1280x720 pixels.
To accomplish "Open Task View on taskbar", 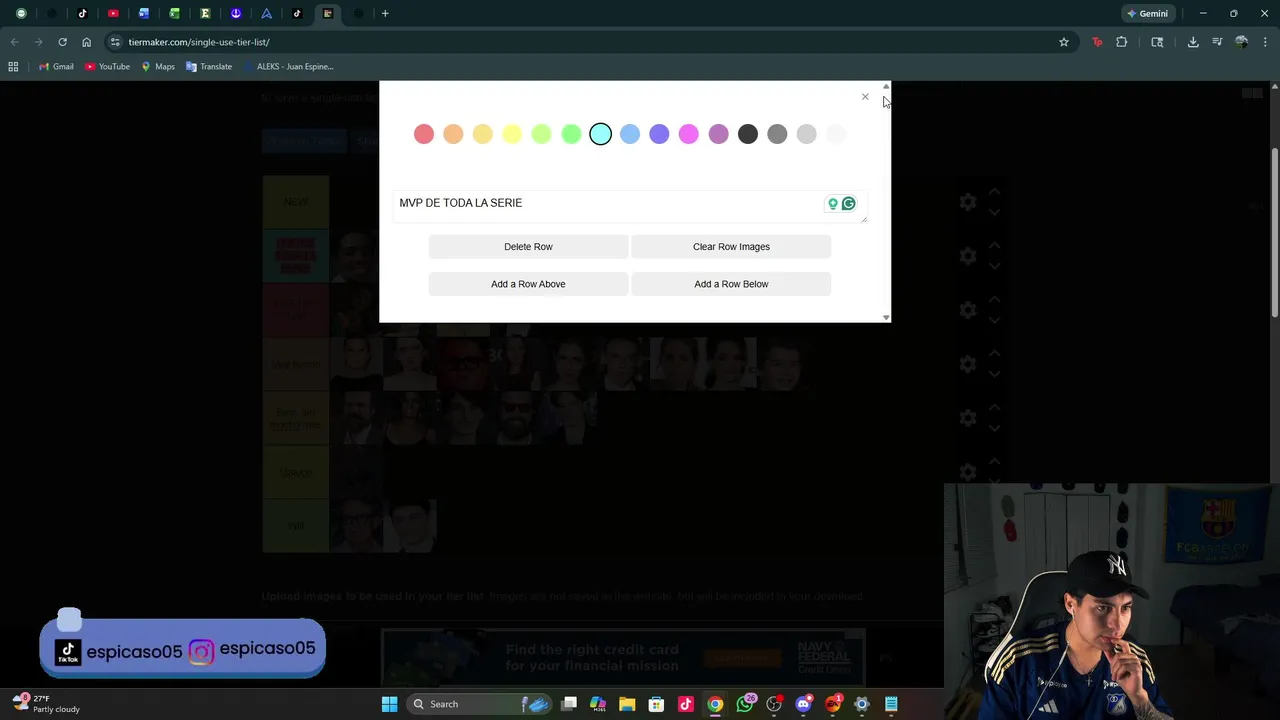I will 569,704.
